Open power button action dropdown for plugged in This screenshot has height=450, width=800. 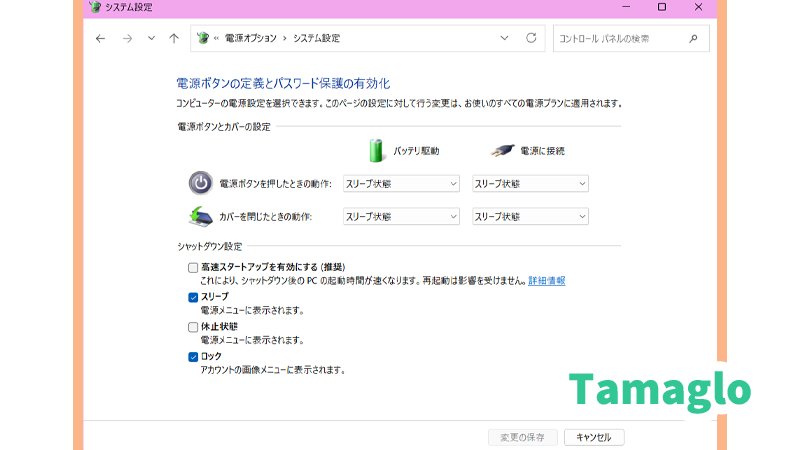click(530, 184)
